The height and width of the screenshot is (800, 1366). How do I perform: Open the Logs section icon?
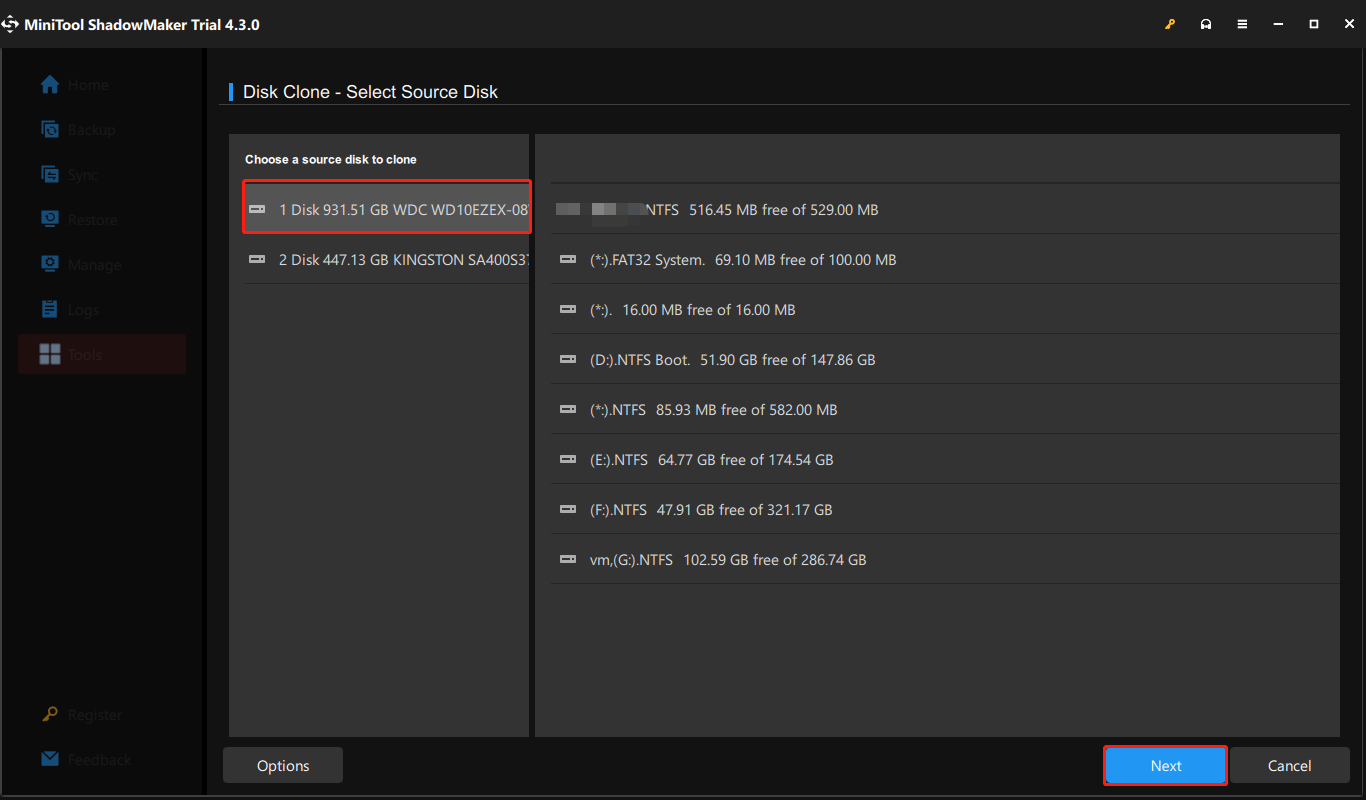coord(49,309)
